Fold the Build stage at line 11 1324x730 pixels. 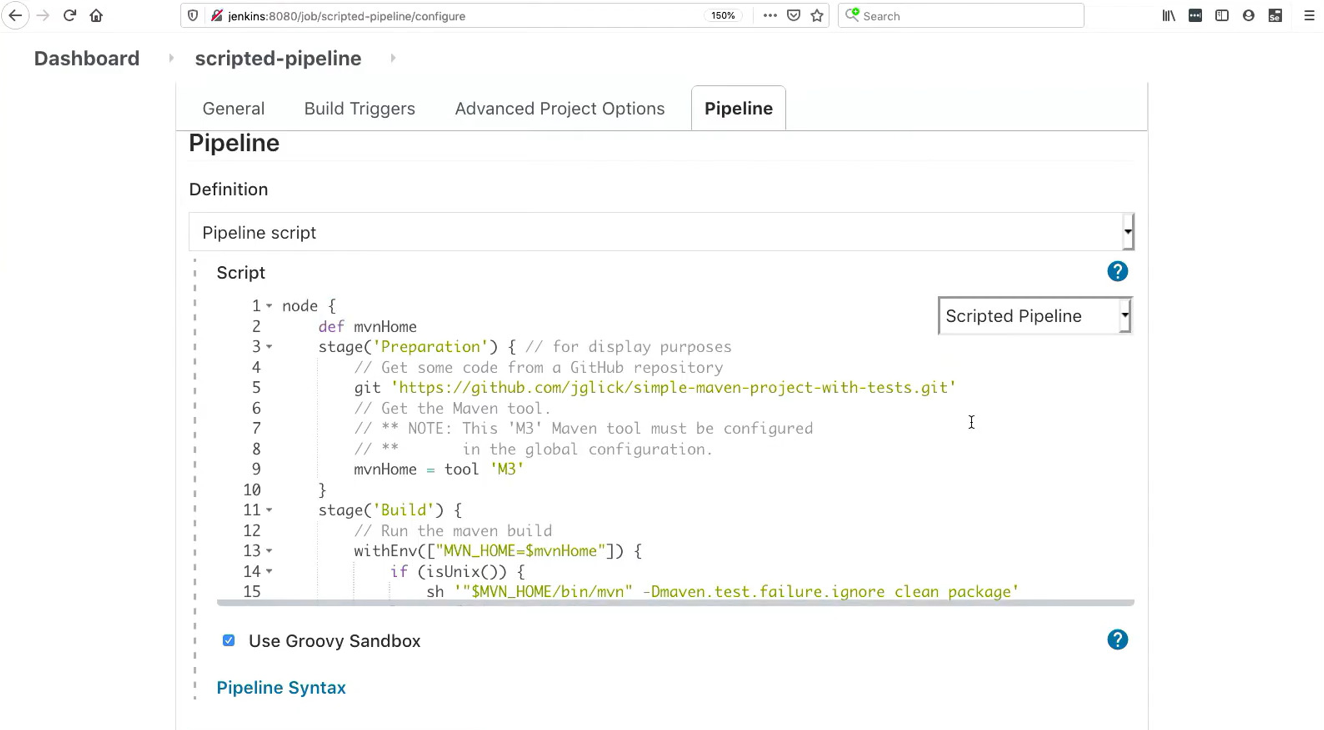tap(269, 511)
